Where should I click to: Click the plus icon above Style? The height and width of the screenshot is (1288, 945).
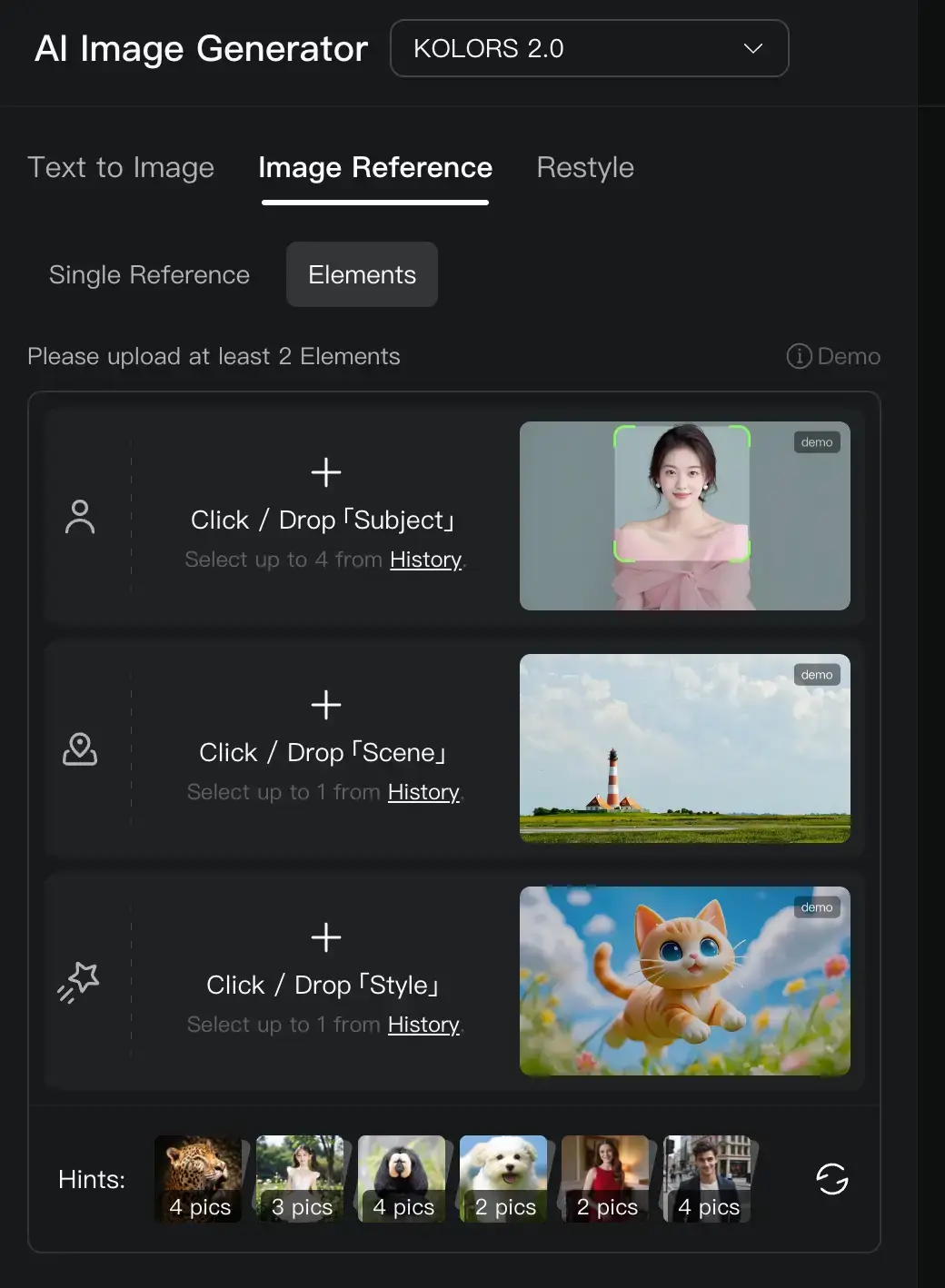(326, 937)
